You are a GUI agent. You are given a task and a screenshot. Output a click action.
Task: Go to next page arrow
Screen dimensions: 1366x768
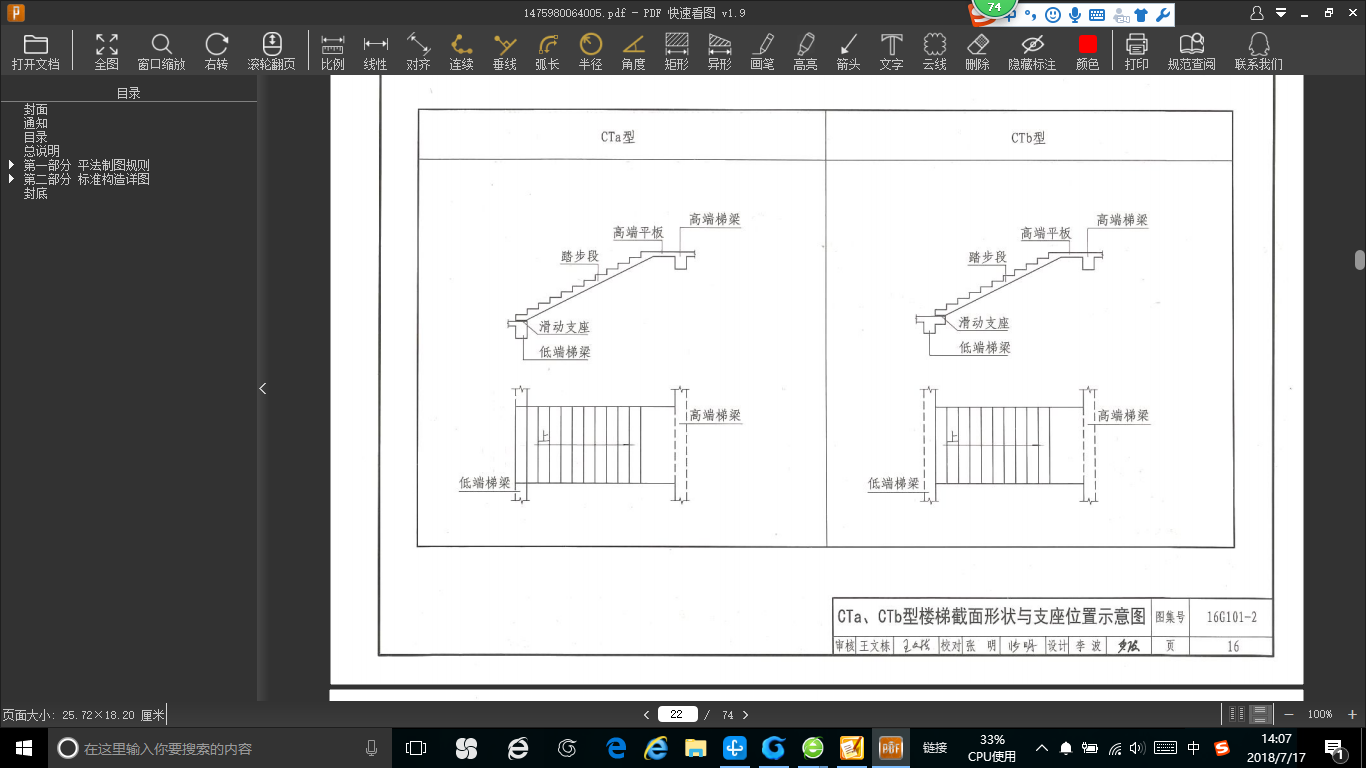[x=745, y=715]
